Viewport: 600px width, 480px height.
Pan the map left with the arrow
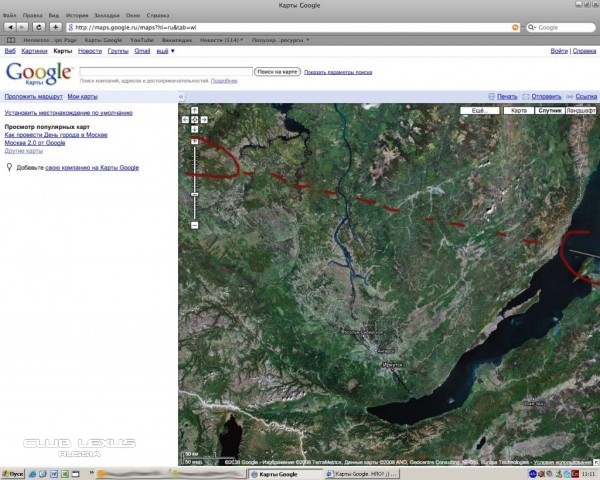click(x=186, y=120)
